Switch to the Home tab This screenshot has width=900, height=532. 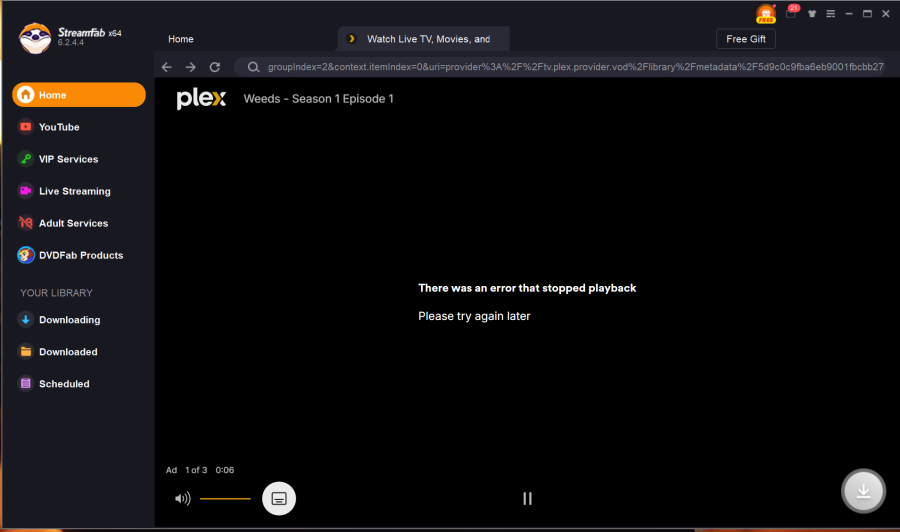click(181, 39)
